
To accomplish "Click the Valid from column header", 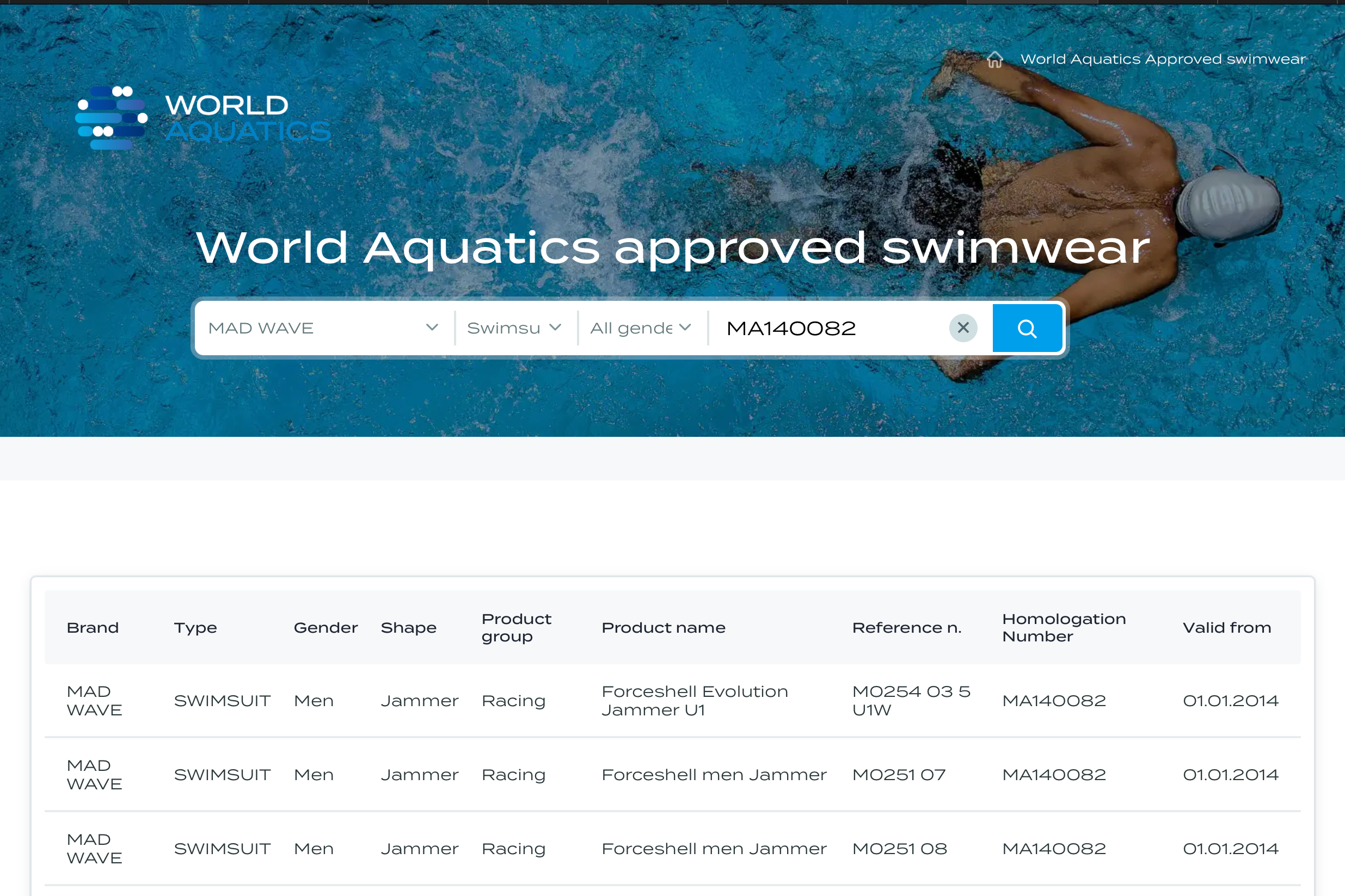I will pyautogui.click(x=1227, y=627).
